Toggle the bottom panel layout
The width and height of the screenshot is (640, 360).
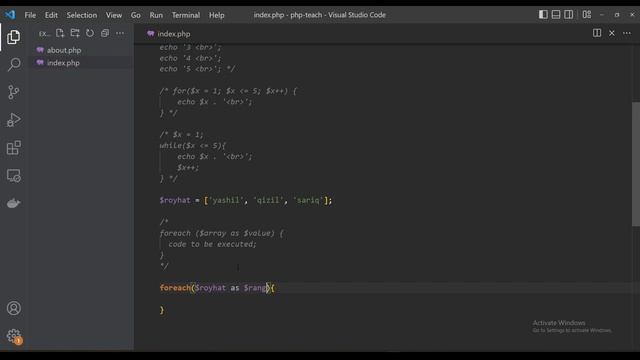click(x=556, y=15)
